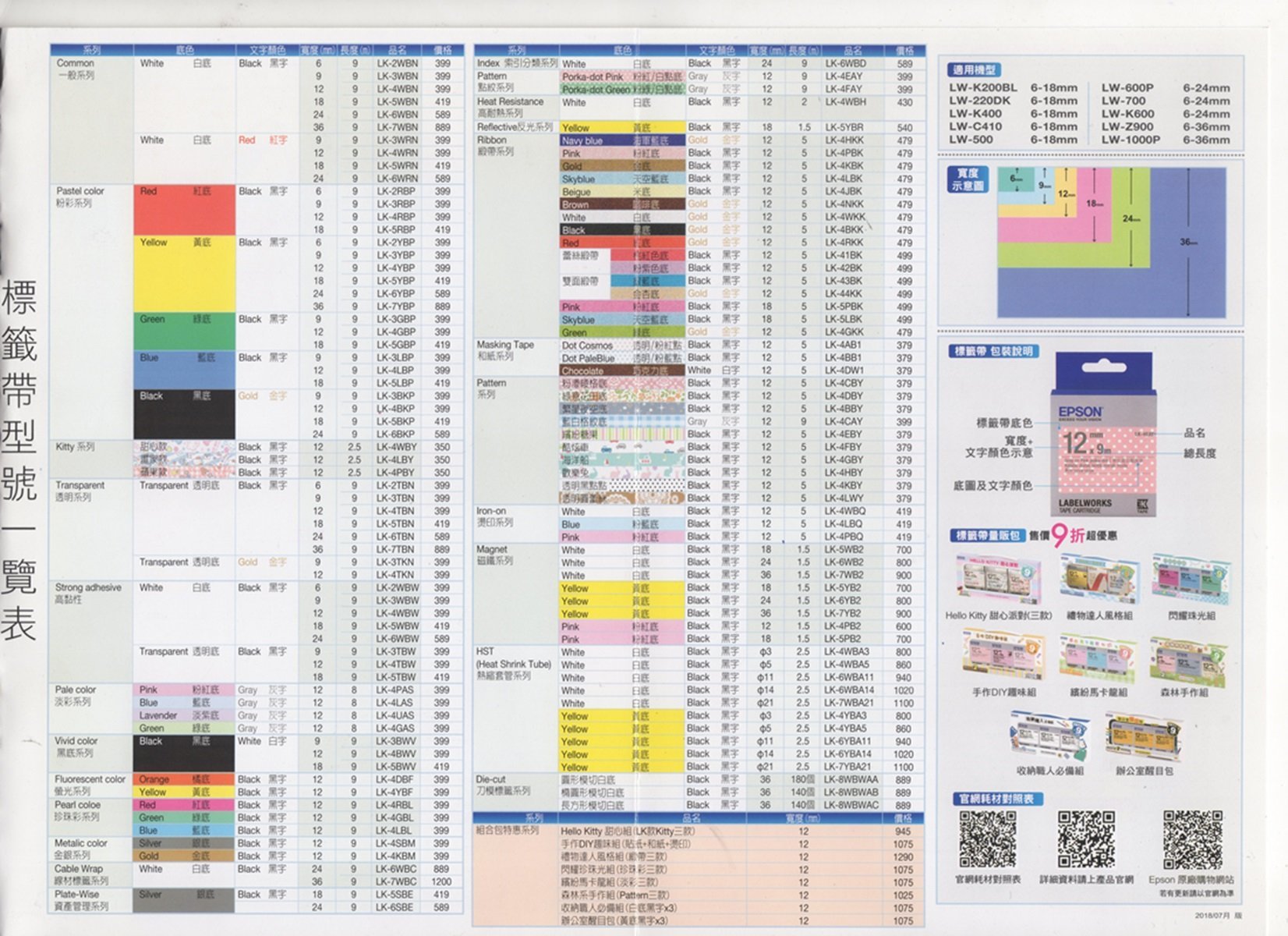
Task: Click the 繽紛馬卡龍組 pack thumbnail
Action: (1099, 655)
